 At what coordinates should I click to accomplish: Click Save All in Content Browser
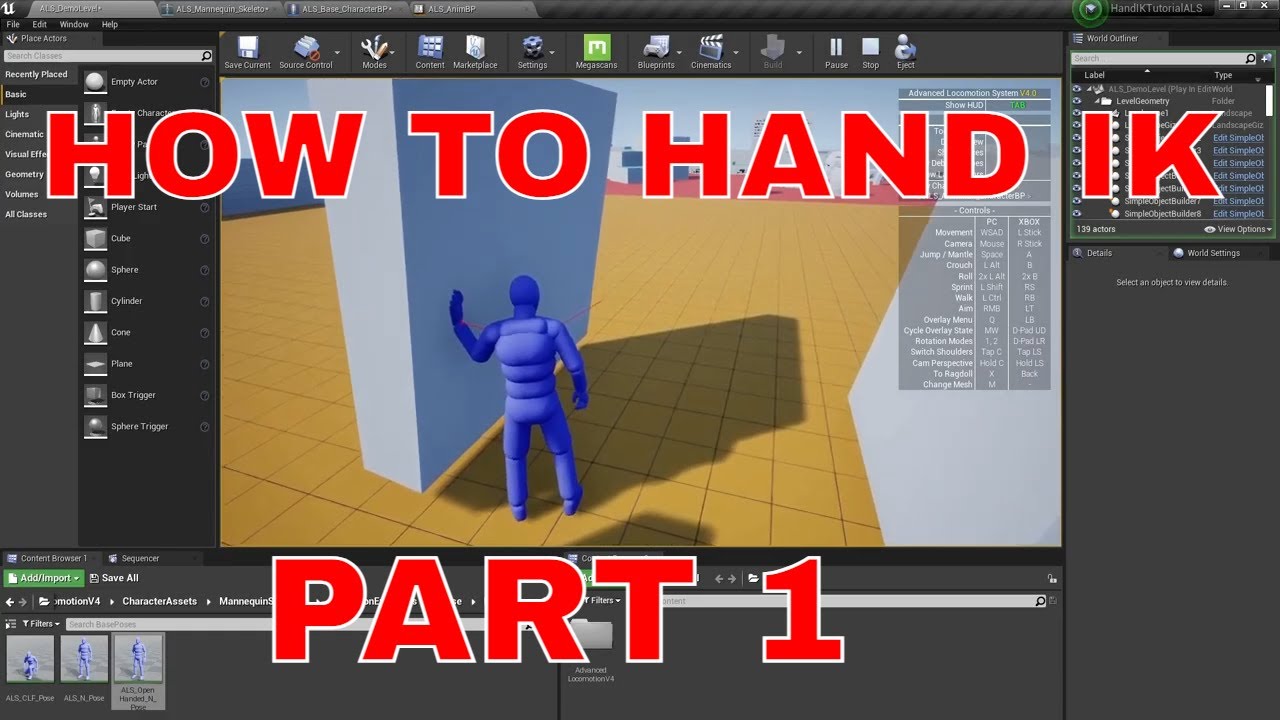click(x=114, y=578)
